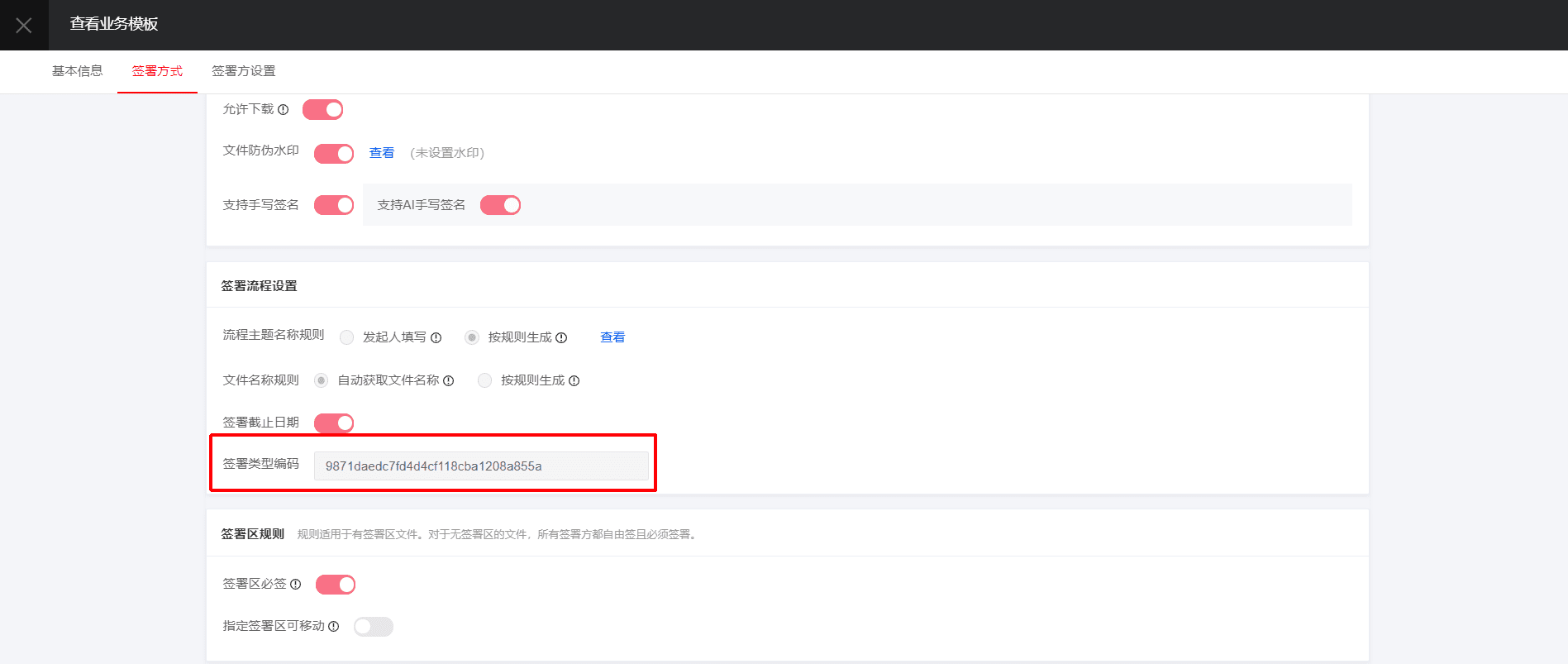Switch to the 基本信息 tab
The height and width of the screenshot is (664, 1568).
coord(78,71)
